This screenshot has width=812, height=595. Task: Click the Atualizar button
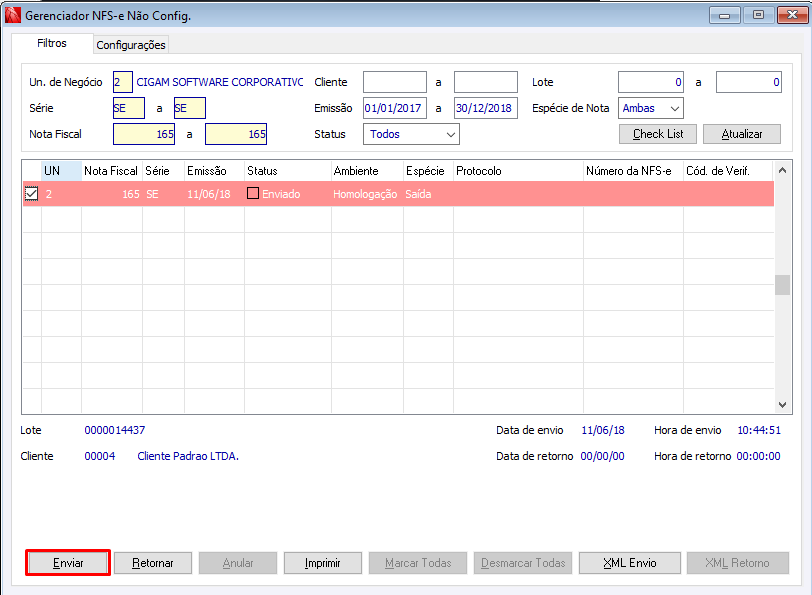tap(742, 134)
